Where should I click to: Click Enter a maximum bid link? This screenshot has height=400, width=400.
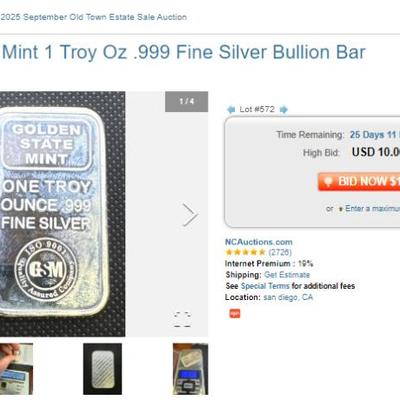point(372,209)
